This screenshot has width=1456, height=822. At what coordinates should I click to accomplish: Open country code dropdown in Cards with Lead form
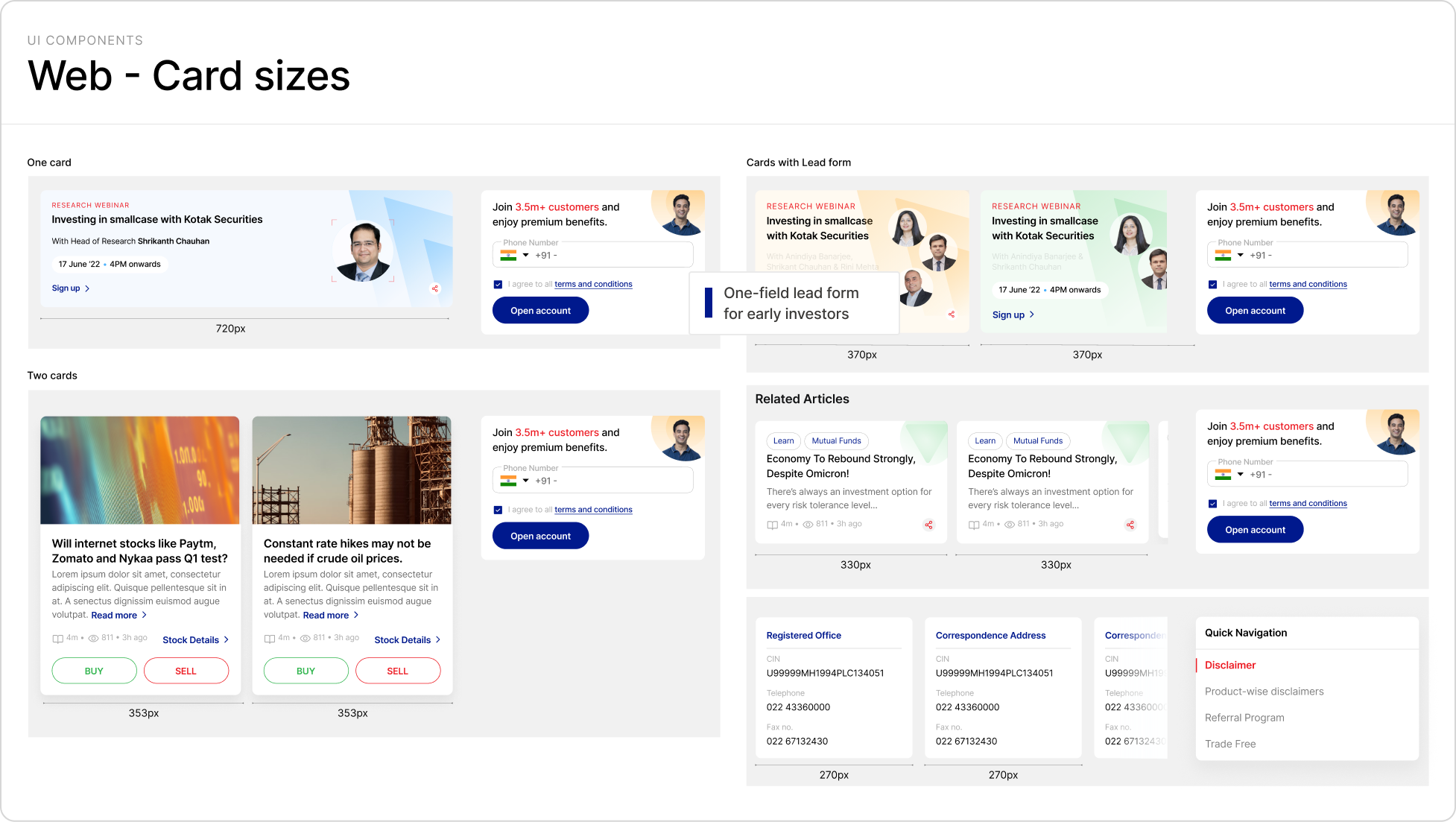[x=1240, y=255]
